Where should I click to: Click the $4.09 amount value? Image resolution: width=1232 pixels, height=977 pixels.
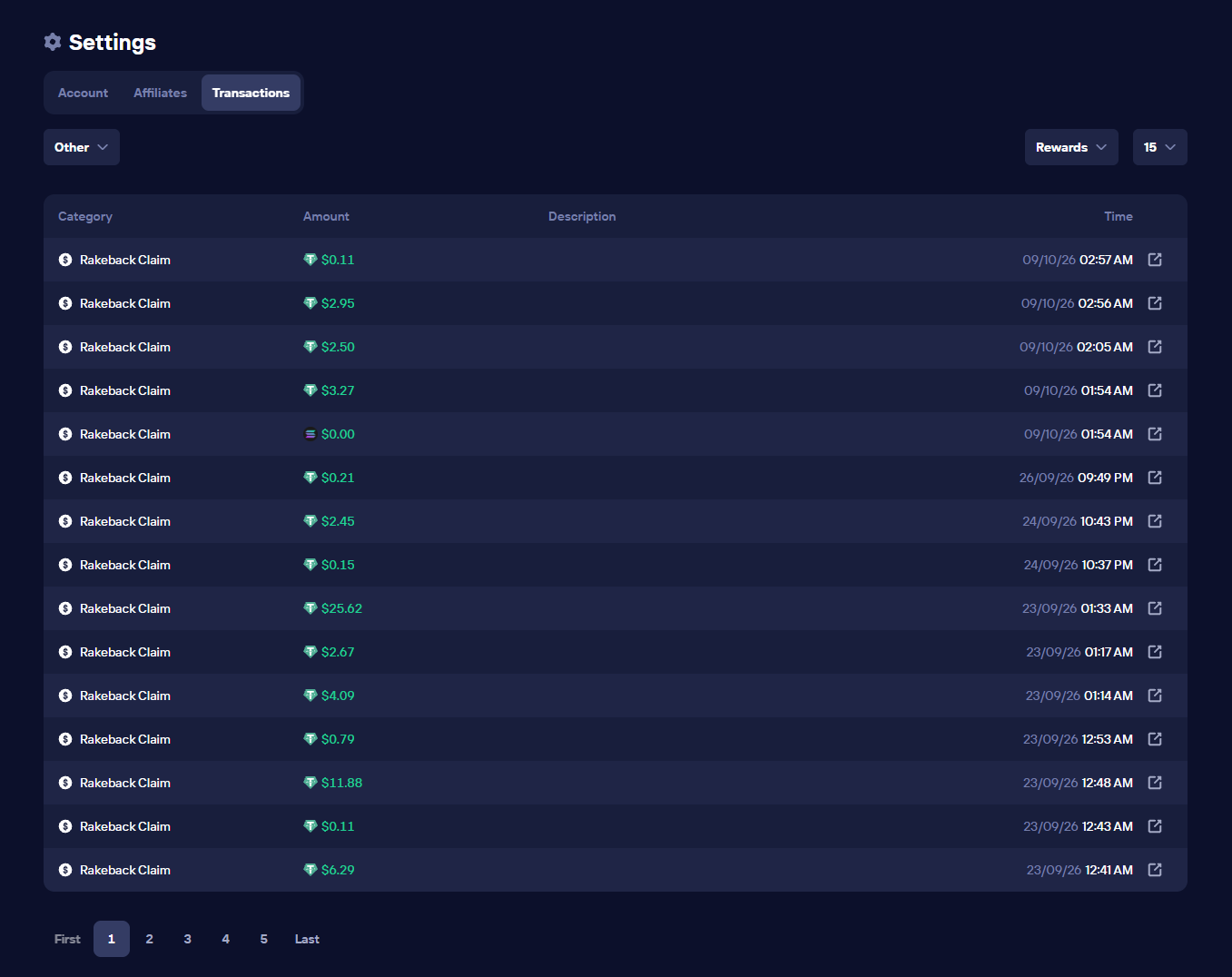tap(338, 696)
